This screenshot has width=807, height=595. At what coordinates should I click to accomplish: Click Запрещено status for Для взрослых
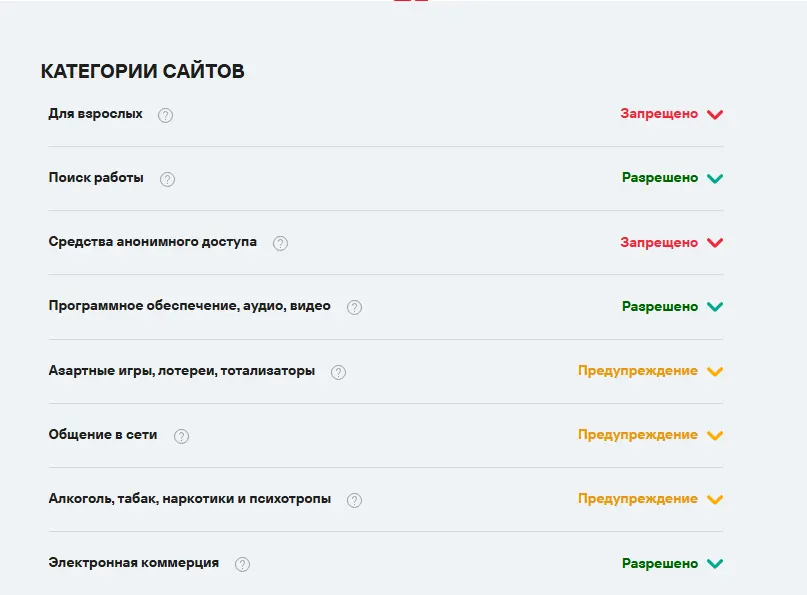[x=659, y=113]
